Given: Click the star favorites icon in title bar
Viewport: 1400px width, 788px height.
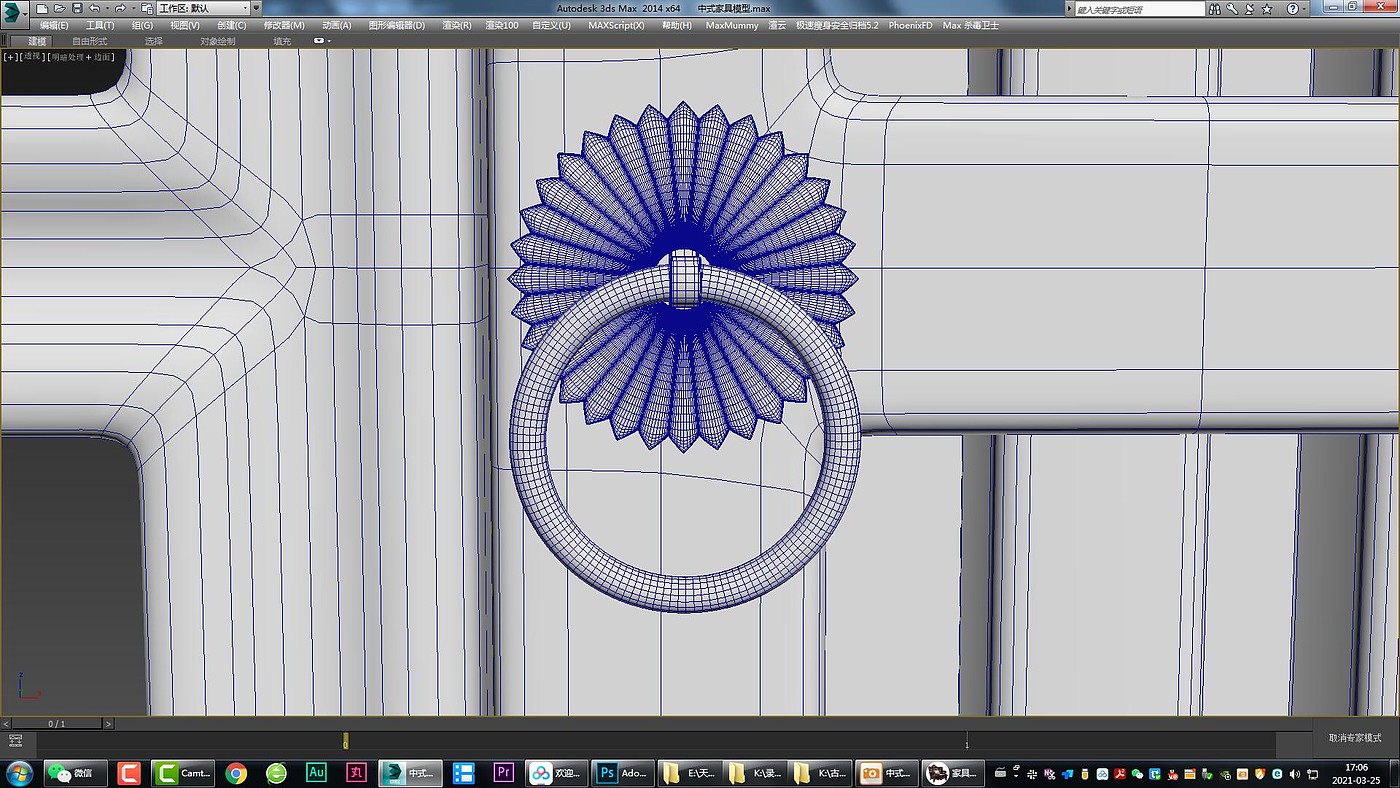Looking at the screenshot, I should pyautogui.click(x=1266, y=9).
